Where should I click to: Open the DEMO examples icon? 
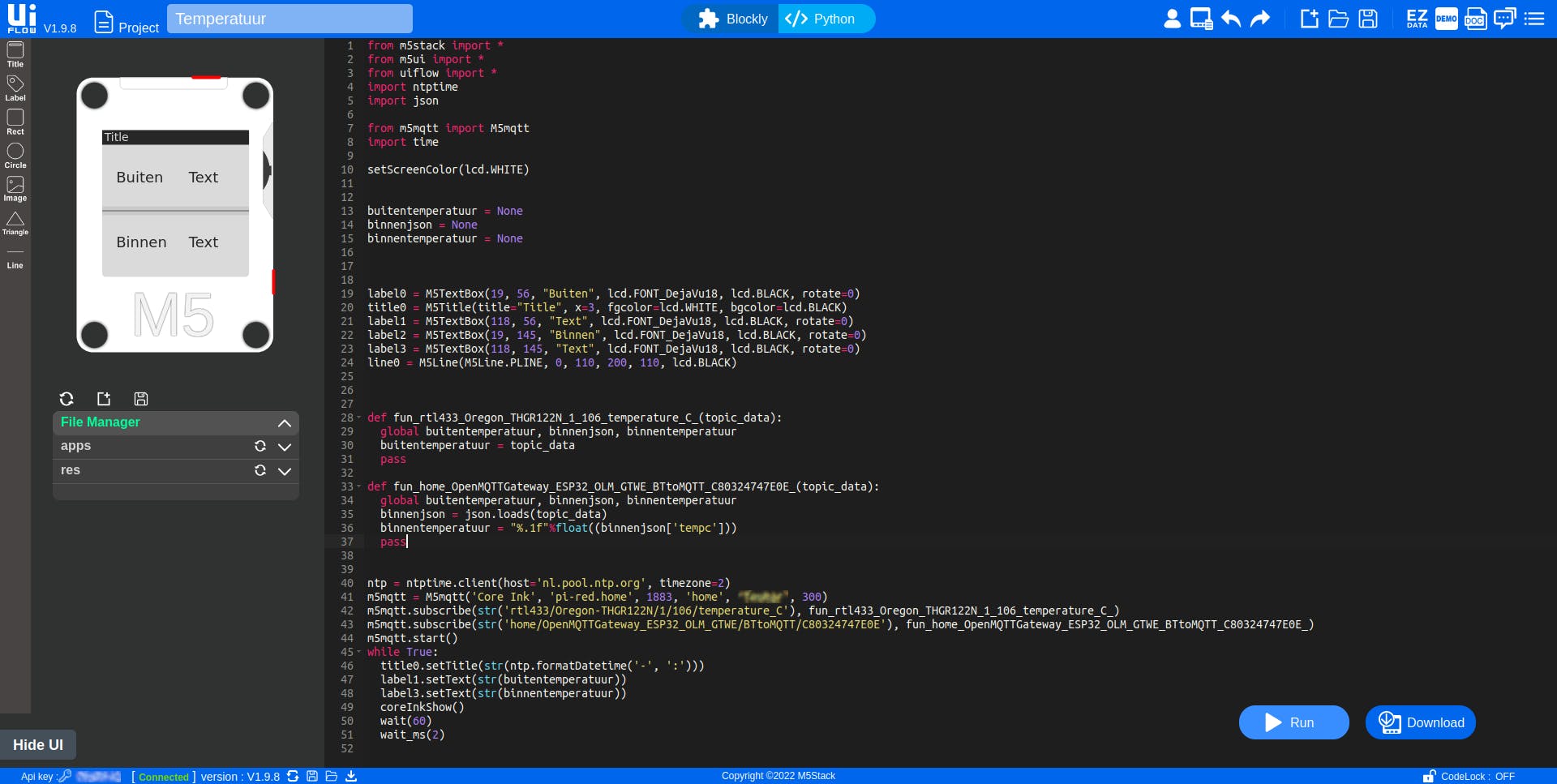(x=1446, y=19)
